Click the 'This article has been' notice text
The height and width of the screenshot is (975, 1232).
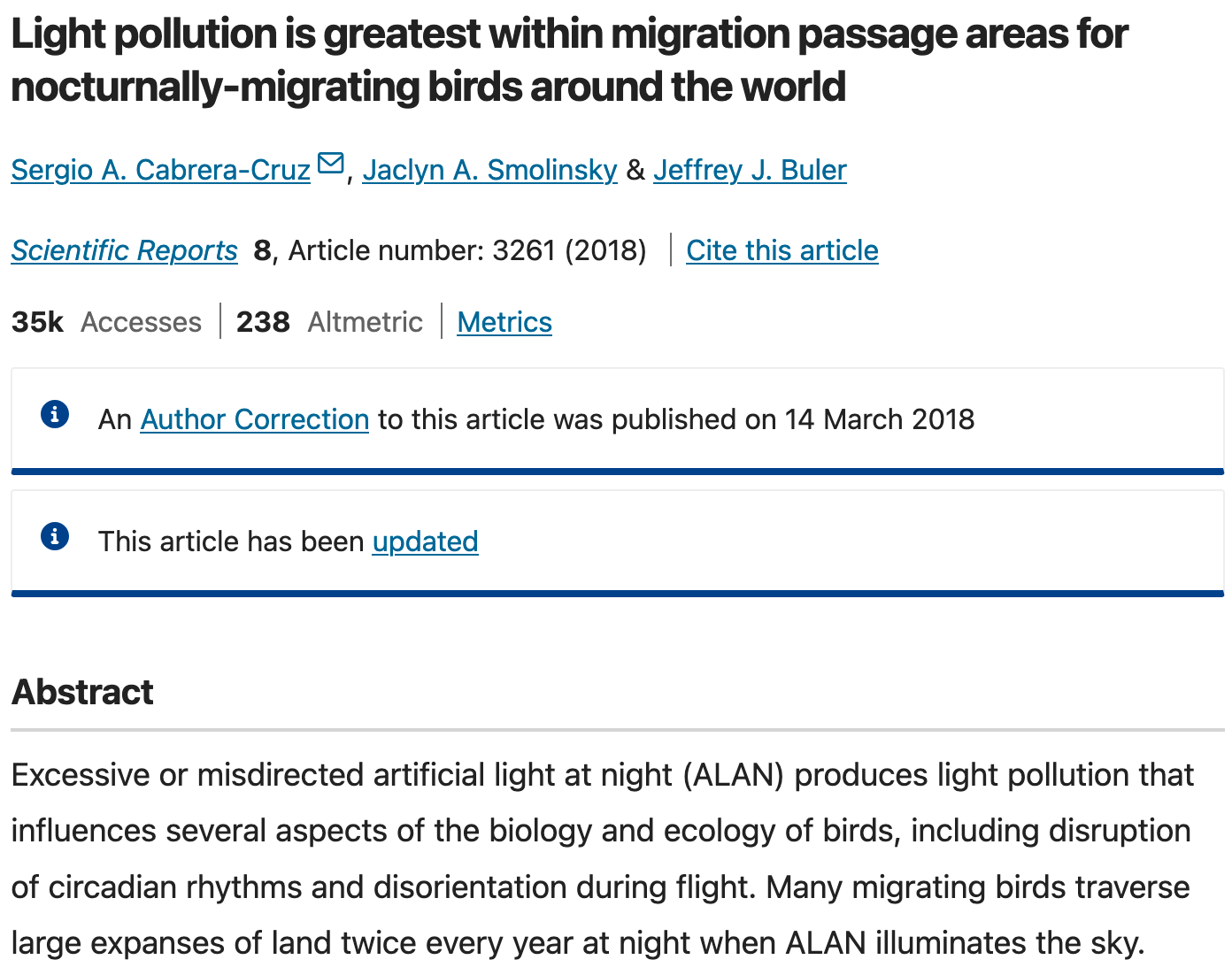[230, 541]
